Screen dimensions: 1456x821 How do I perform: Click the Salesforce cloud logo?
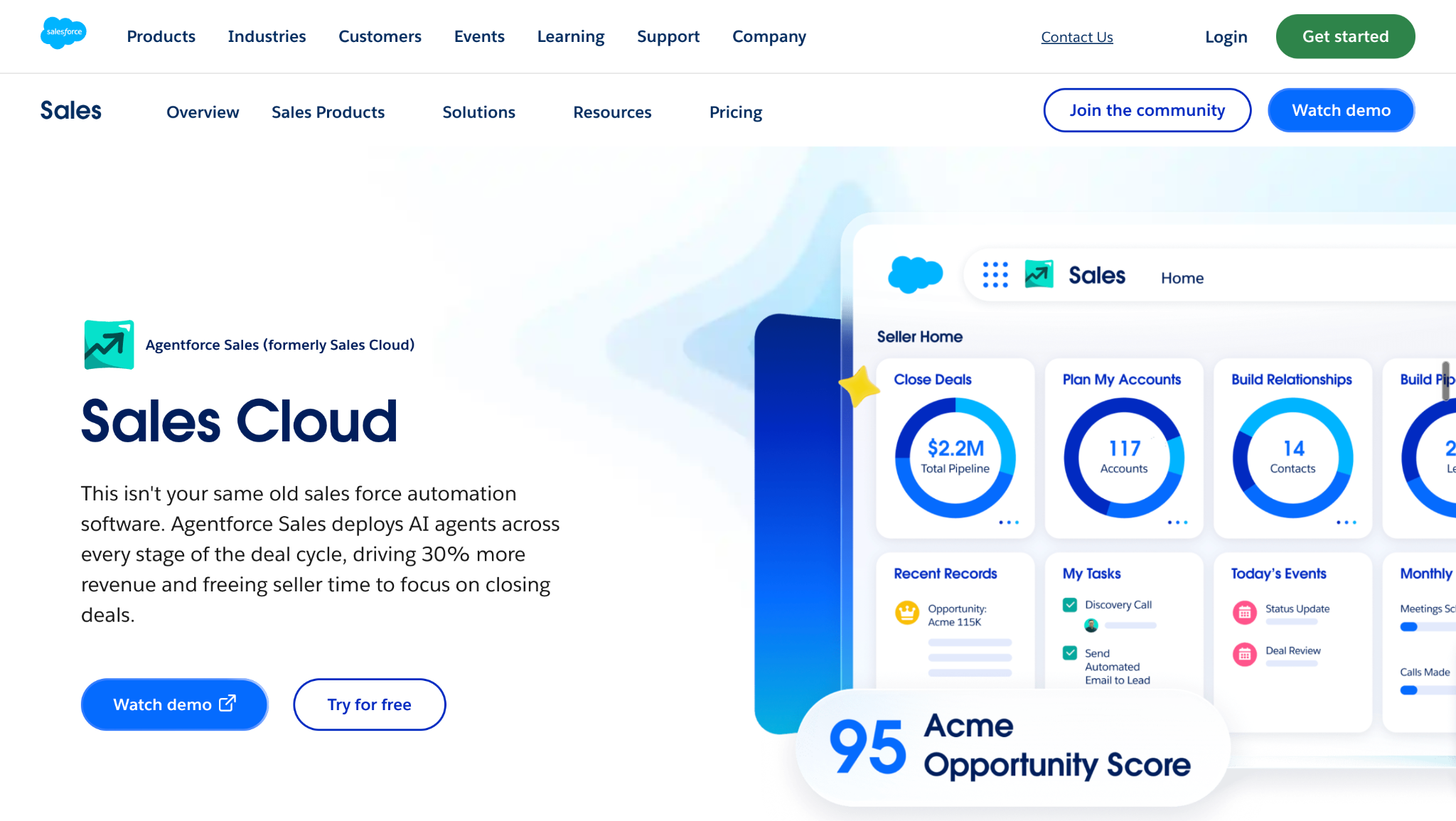[x=63, y=33]
